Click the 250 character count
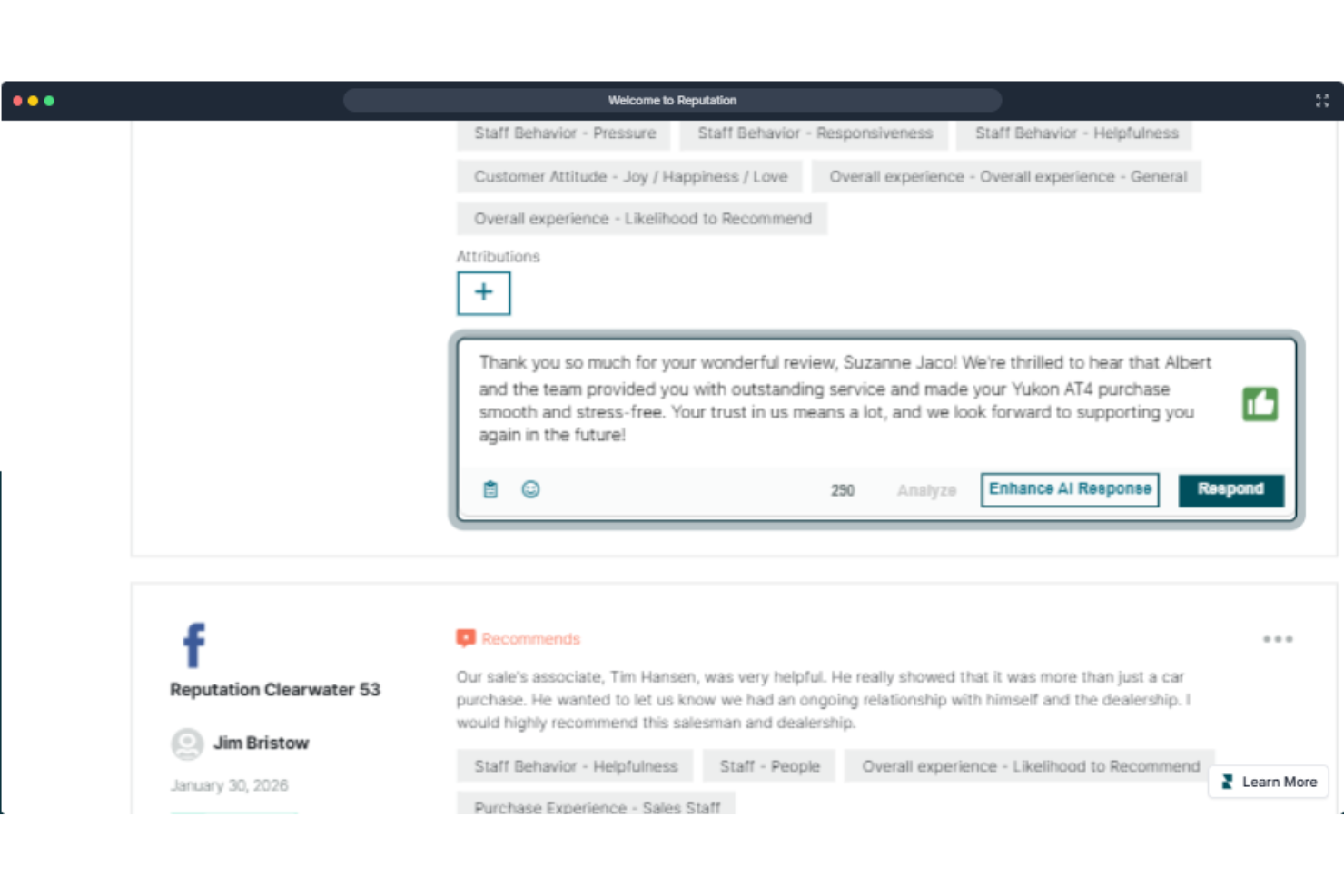This screenshot has height=896, width=1344. point(841,489)
